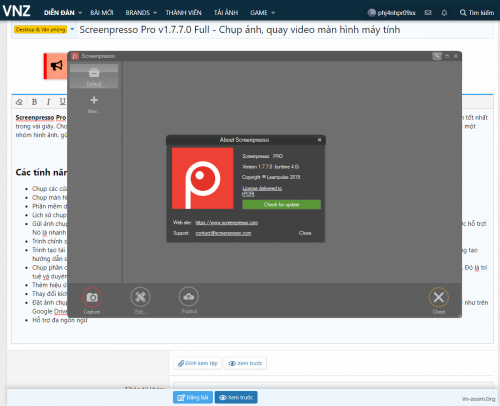The width and height of the screenshot is (500, 406).
Task: Click the megaphone announcement icon
Action: pos(57,66)
